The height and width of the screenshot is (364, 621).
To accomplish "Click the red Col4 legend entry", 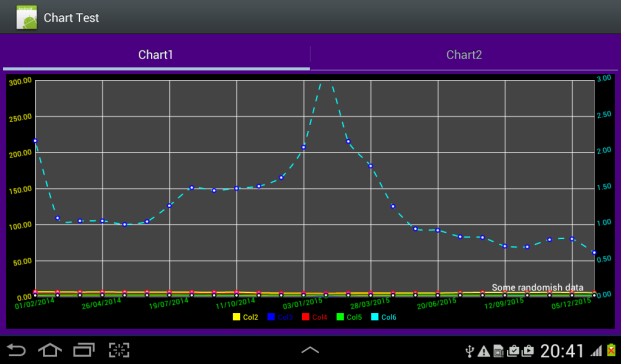I will click(x=314, y=317).
